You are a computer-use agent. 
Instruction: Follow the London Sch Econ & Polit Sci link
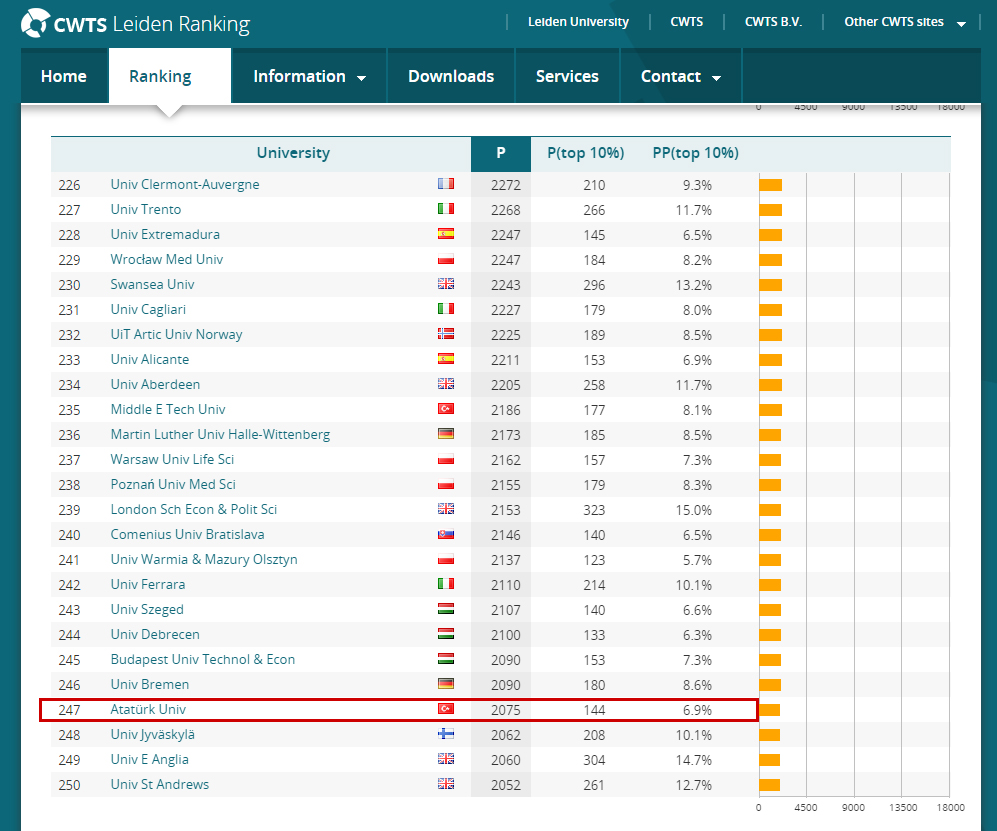click(193, 509)
